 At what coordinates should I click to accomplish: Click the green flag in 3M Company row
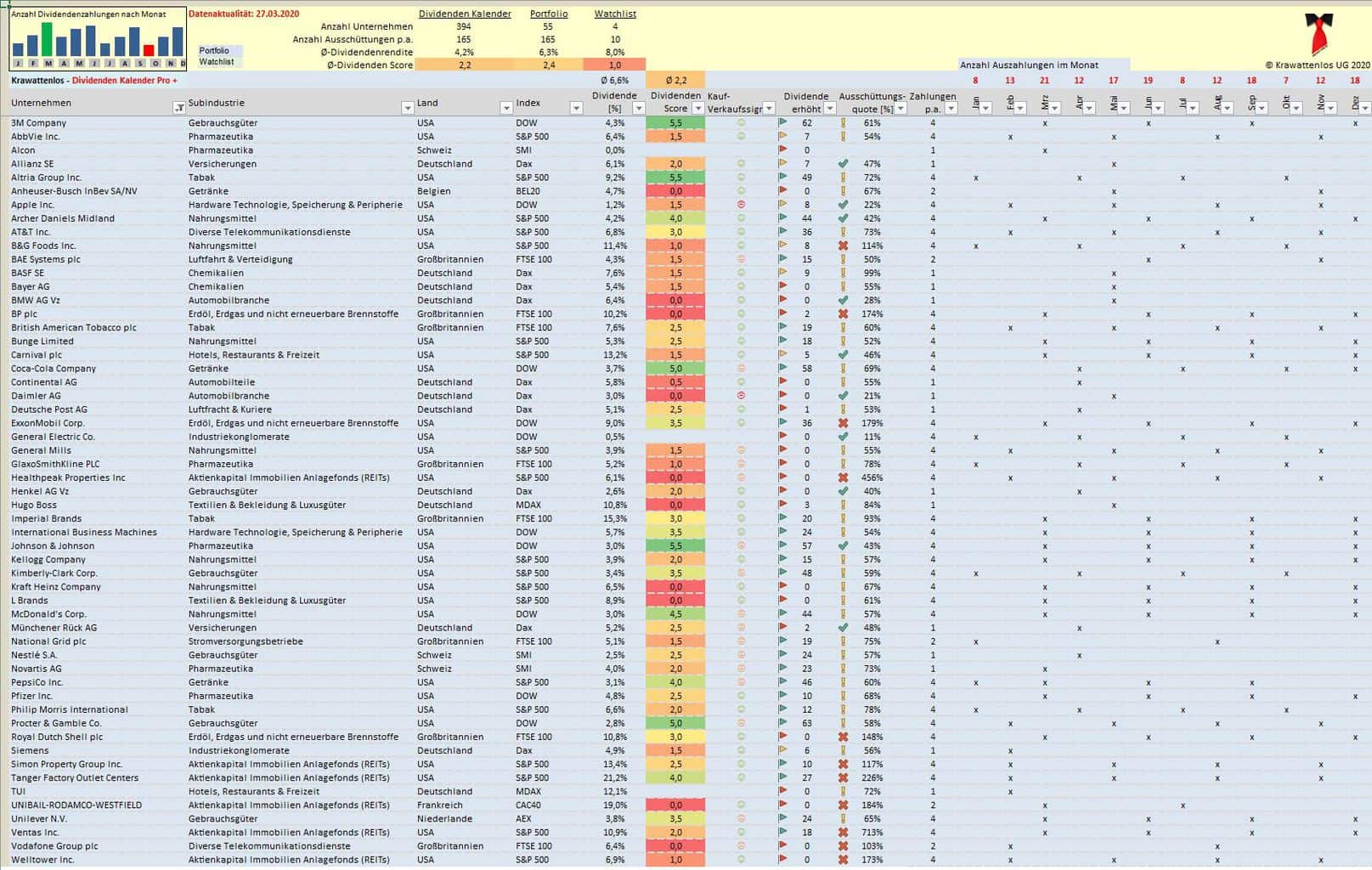coord(782,122)
